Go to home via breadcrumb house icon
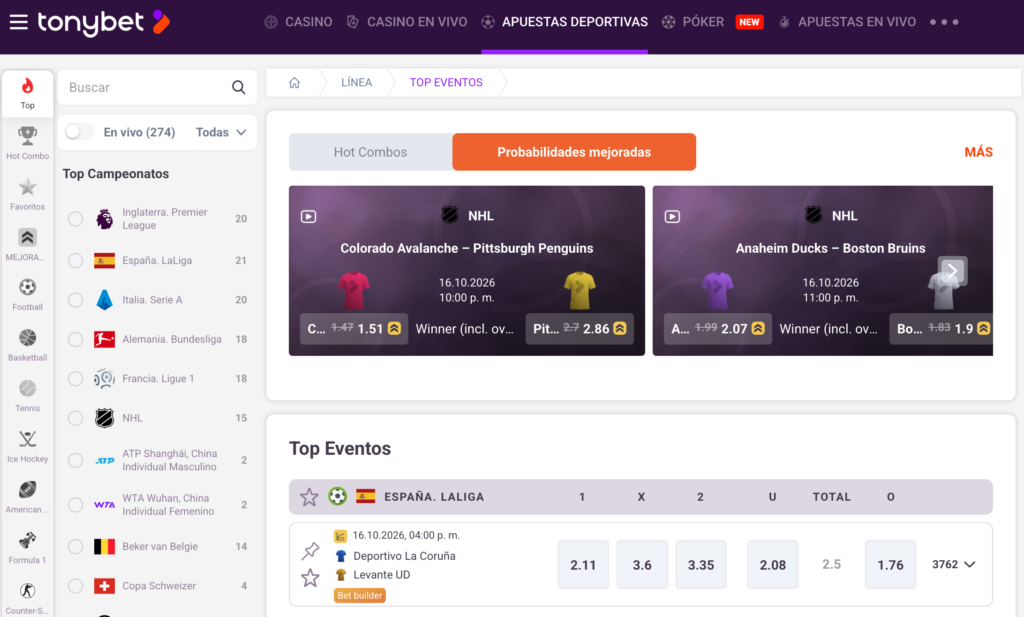The image size is (1024, 617). [x=295, y=83]
